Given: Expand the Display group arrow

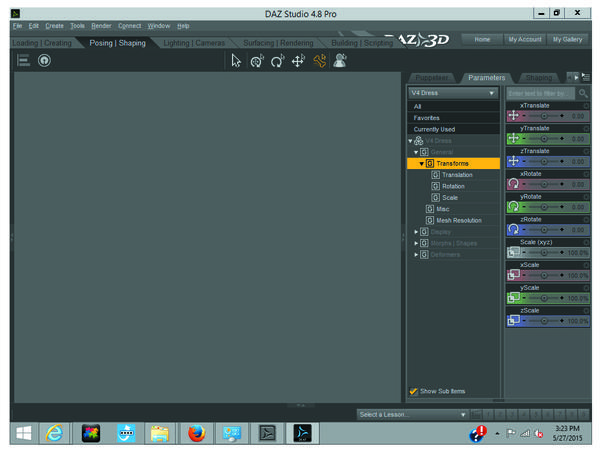Looking at the screenshot, I should [x=416, y=232].
